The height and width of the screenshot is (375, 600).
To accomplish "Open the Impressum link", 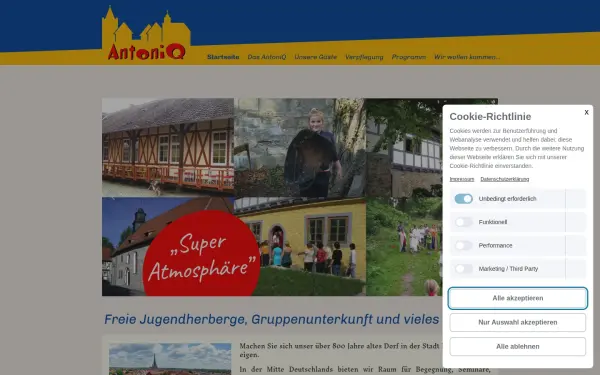I will click(462, 179).
